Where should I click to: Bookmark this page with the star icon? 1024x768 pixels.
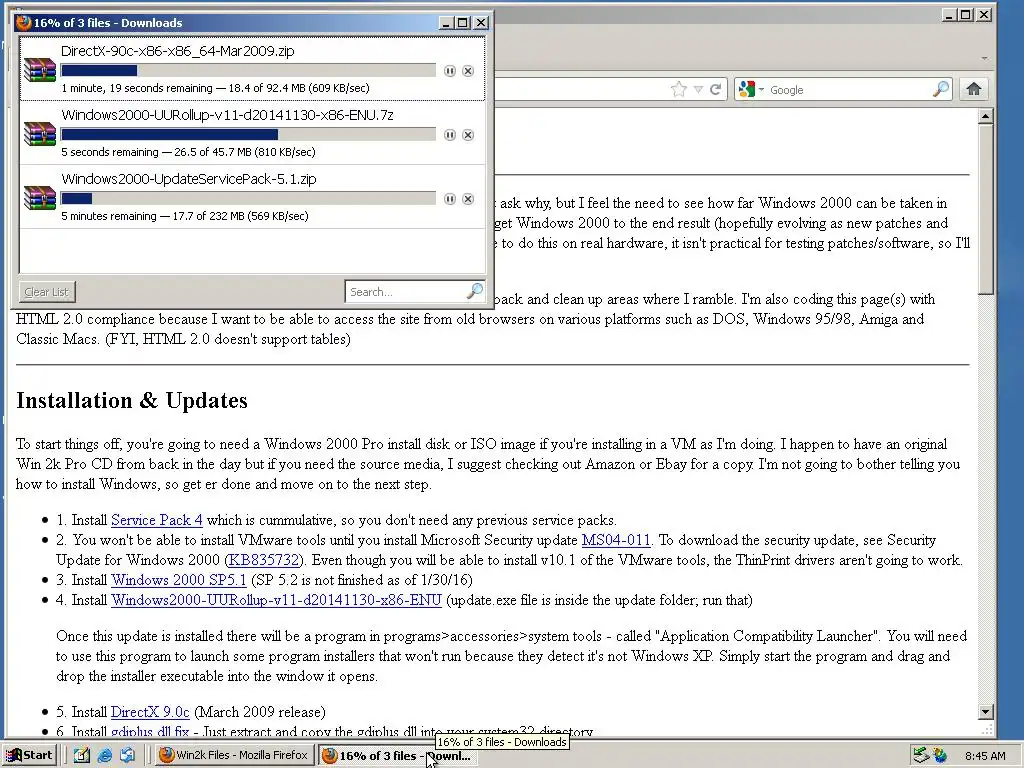click(679, 89)
